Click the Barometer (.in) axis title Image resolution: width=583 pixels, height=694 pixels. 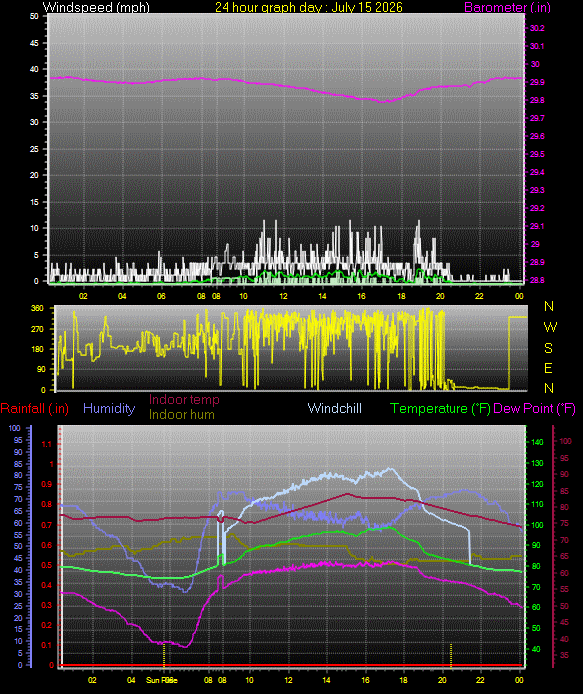tap(507, 8)
